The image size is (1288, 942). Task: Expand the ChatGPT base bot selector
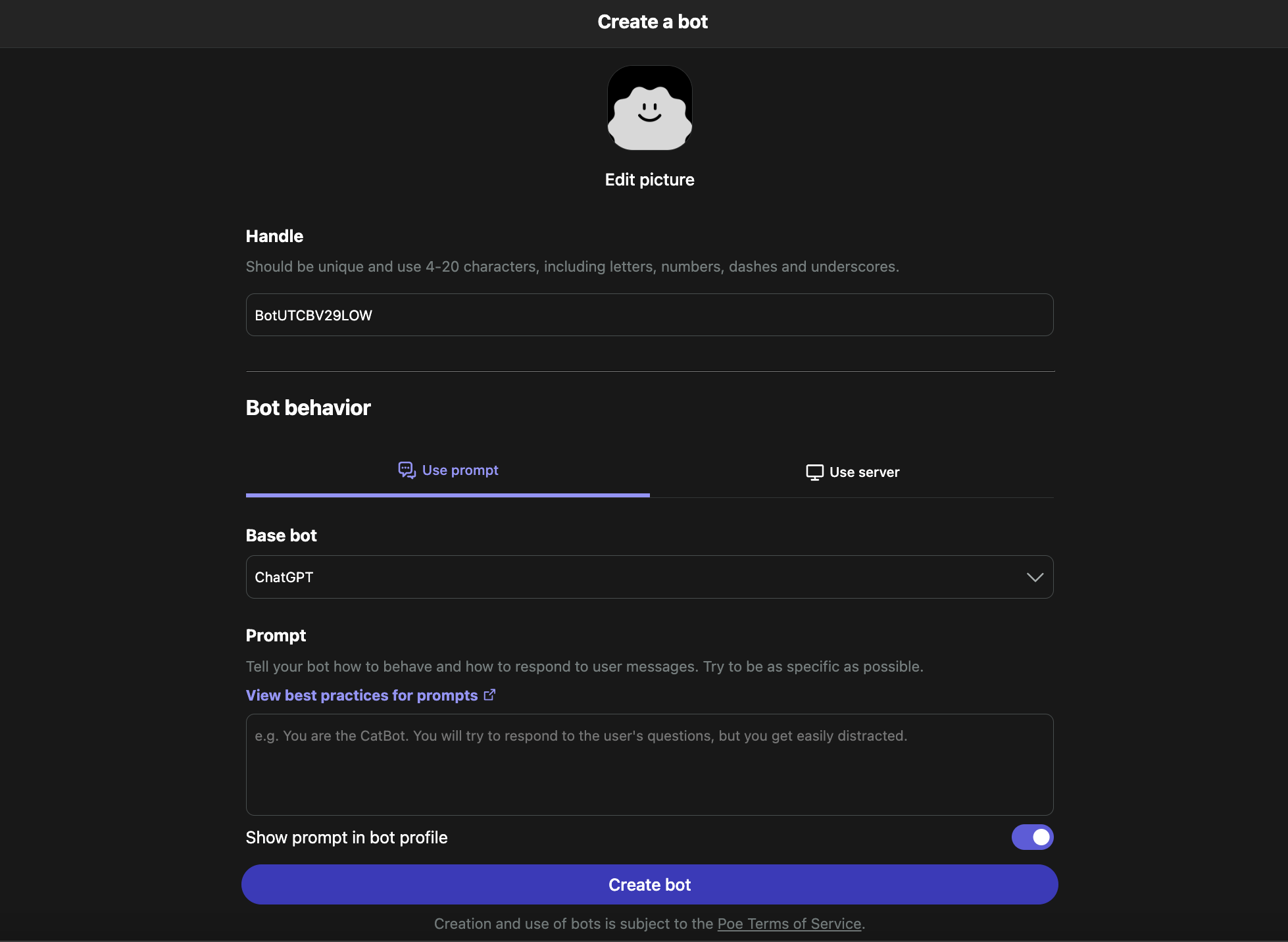pyautogui.click(x=649, y=578)
